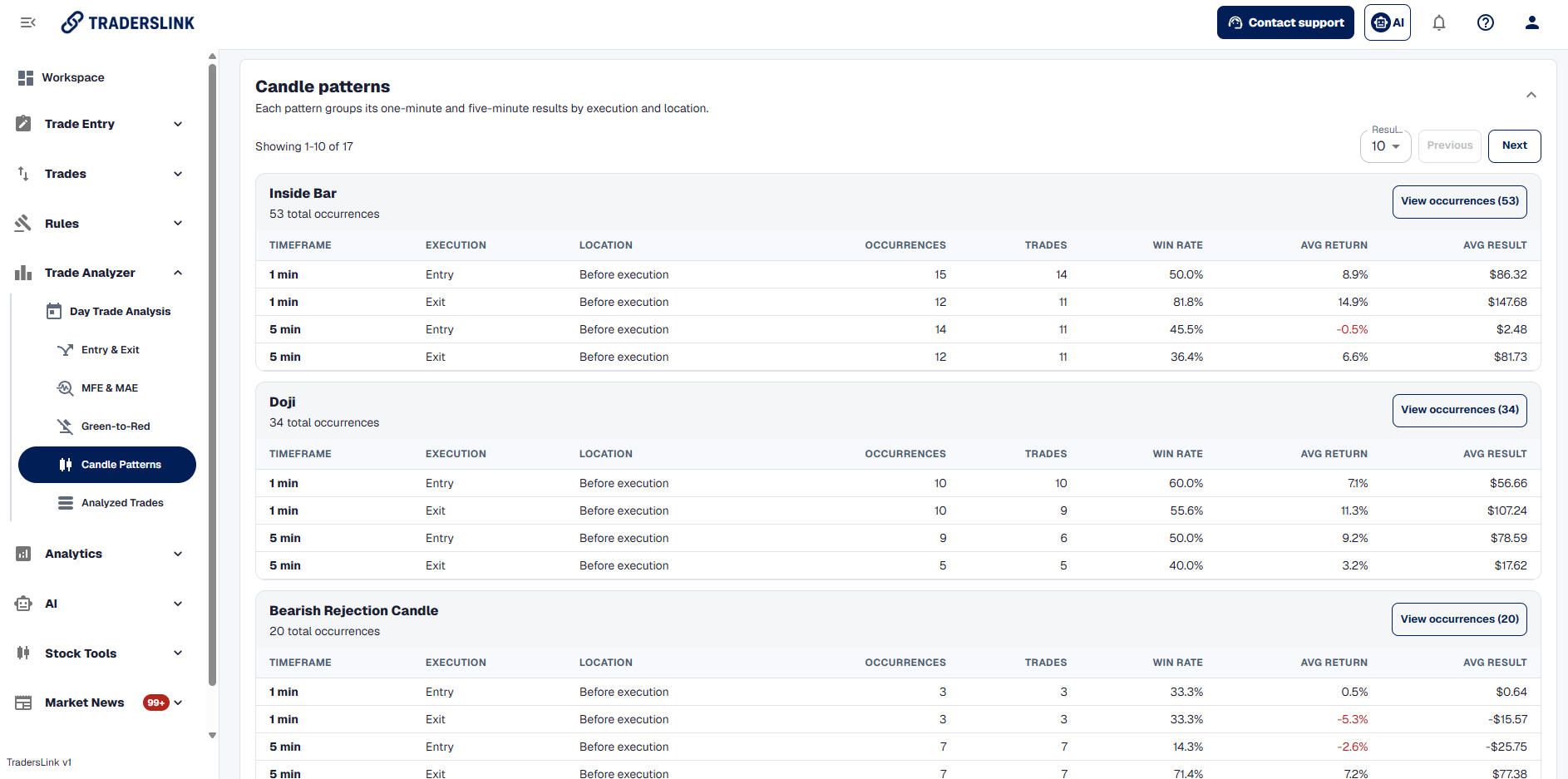Click the $107.24 avg result in Doji
Screen dimensions: 1568x779
click(1506, 510)
